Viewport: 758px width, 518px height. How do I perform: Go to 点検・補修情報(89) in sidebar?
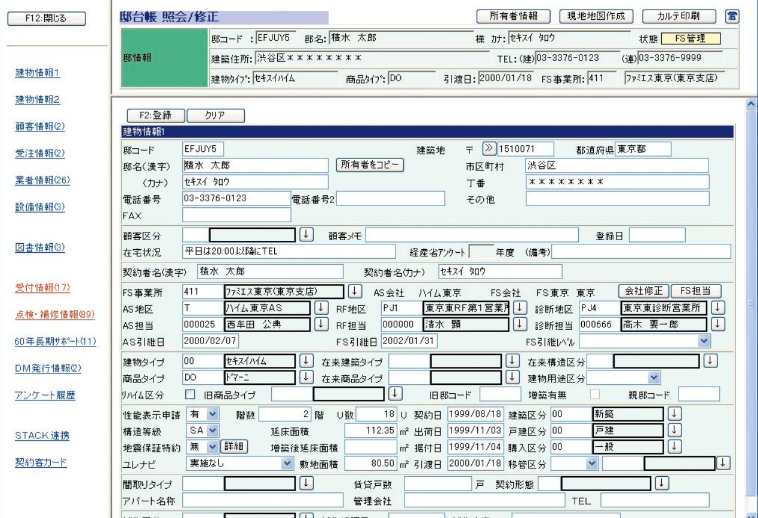(x=55, y=314)
